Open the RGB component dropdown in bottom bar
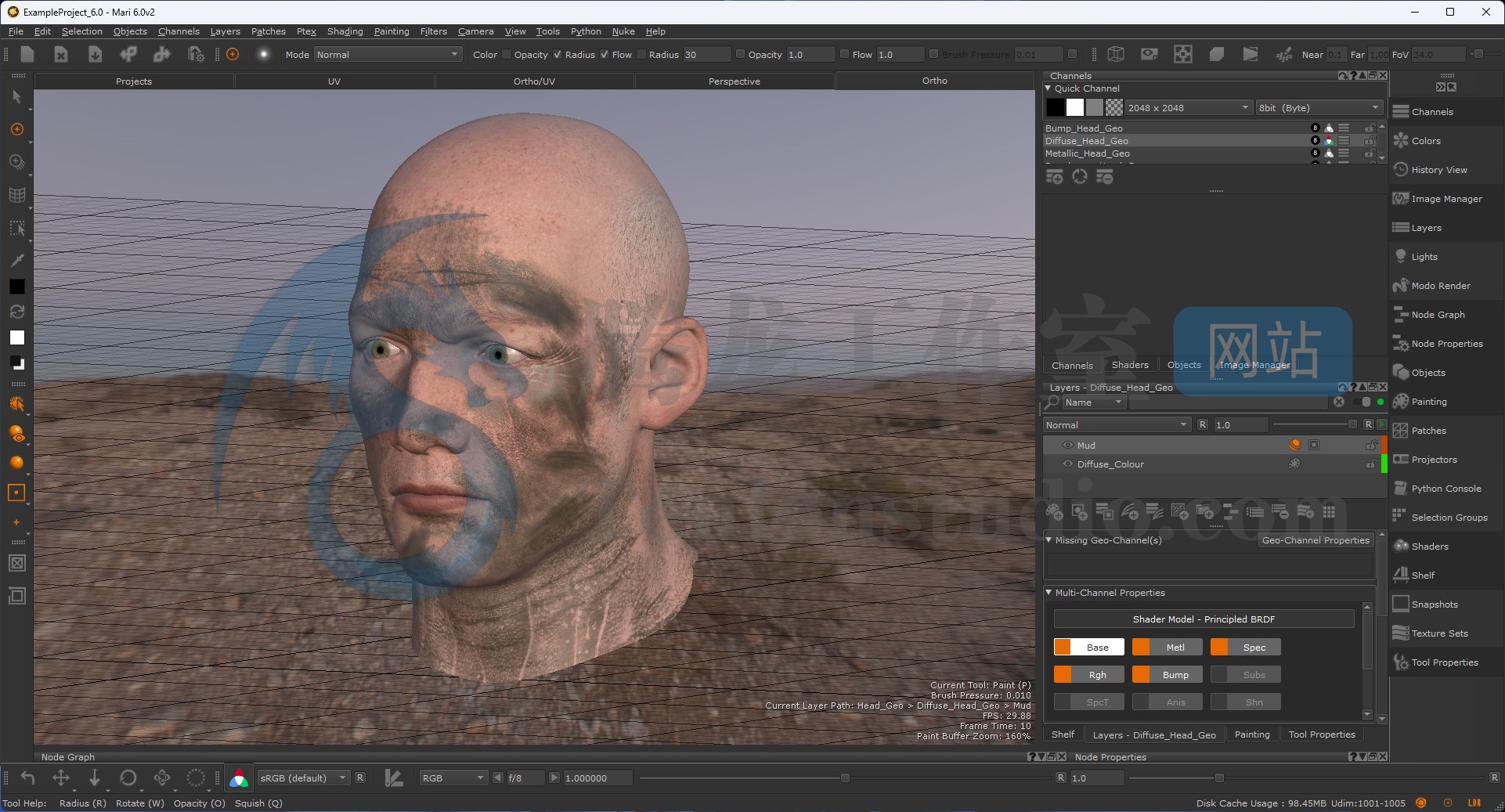Screen dimensions: 1505x812 coord(453,778)
